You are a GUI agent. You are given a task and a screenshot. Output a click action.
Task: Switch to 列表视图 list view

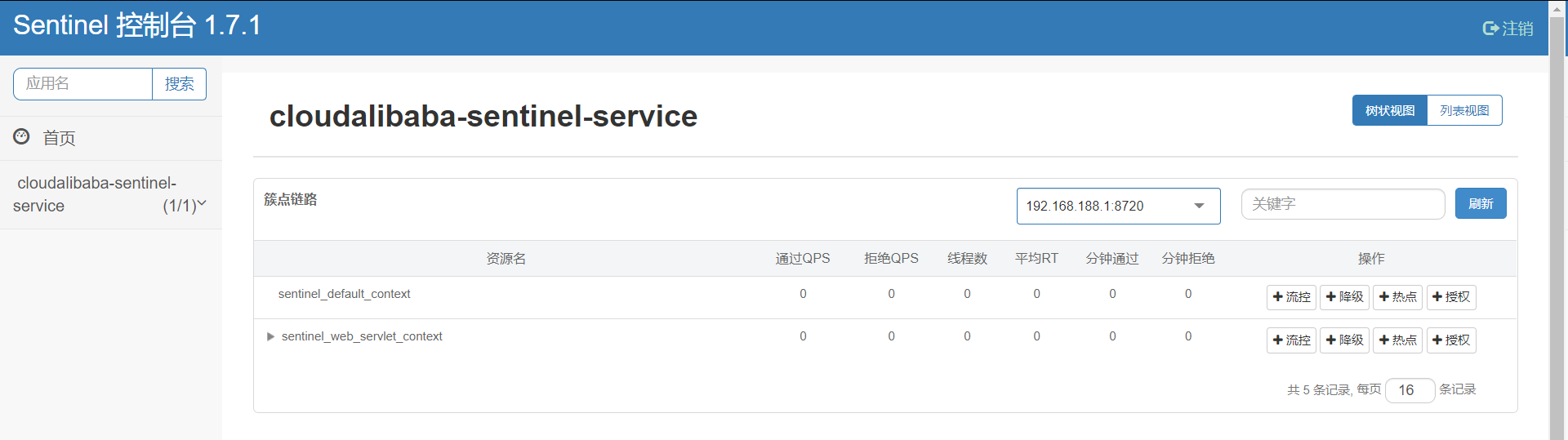[x=1464, y=110]
